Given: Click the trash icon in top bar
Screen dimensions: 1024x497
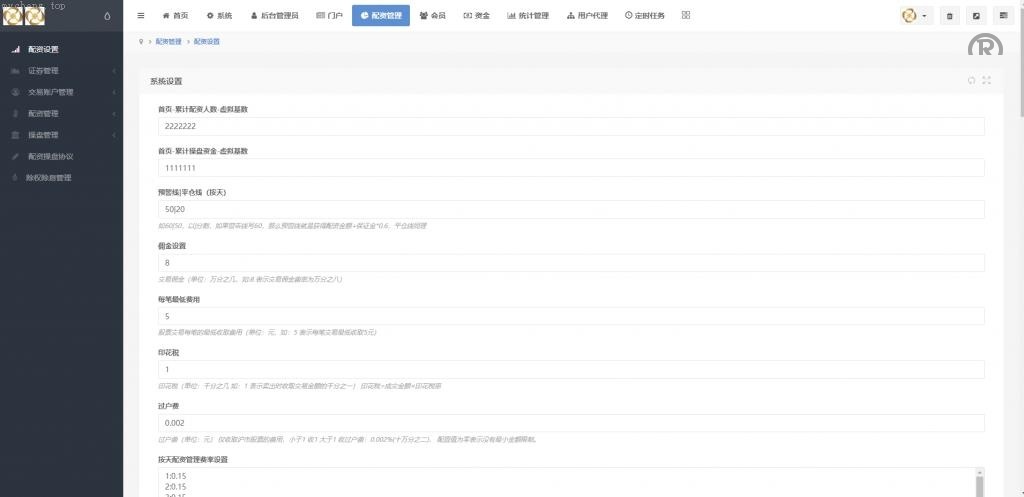Looking at the screenshot, I should coord(949,16).
